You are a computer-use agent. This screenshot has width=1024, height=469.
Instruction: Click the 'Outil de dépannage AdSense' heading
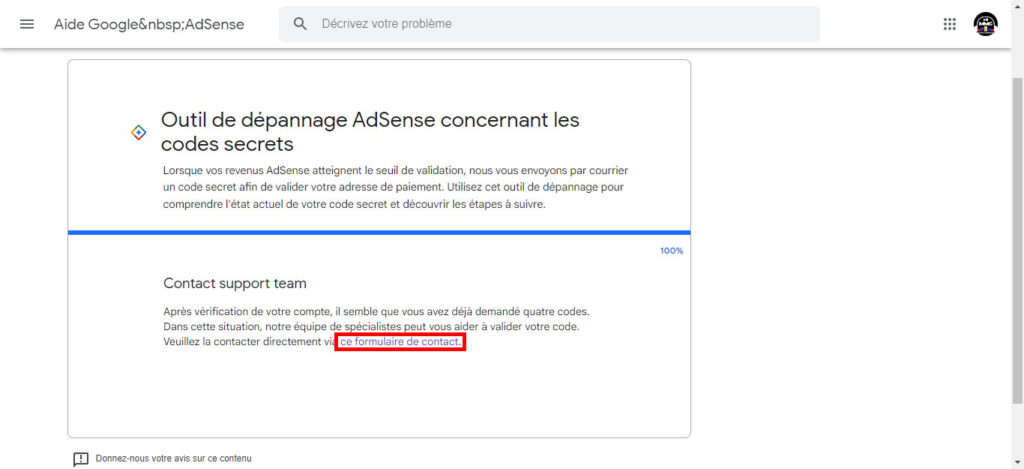tap(370, 131)
